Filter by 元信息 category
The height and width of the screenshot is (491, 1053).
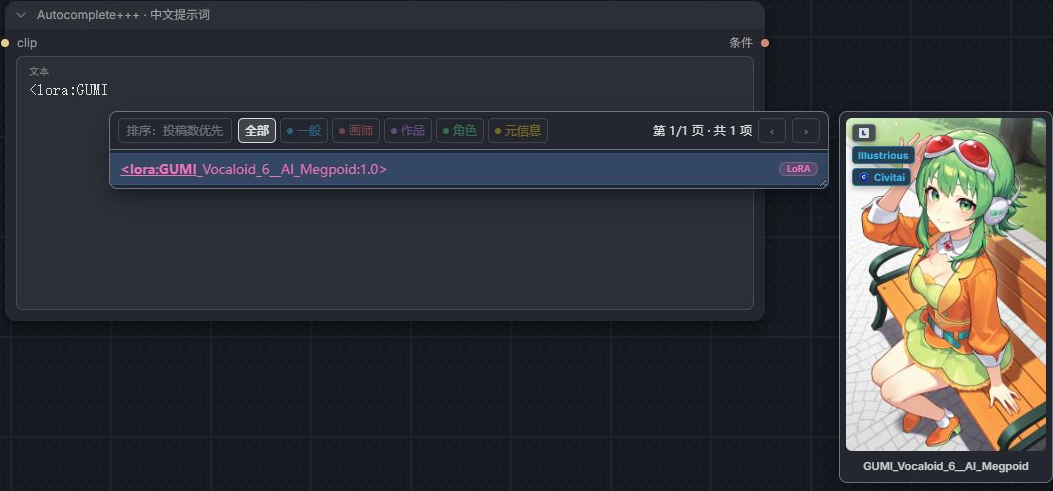(x=518, y=130)
